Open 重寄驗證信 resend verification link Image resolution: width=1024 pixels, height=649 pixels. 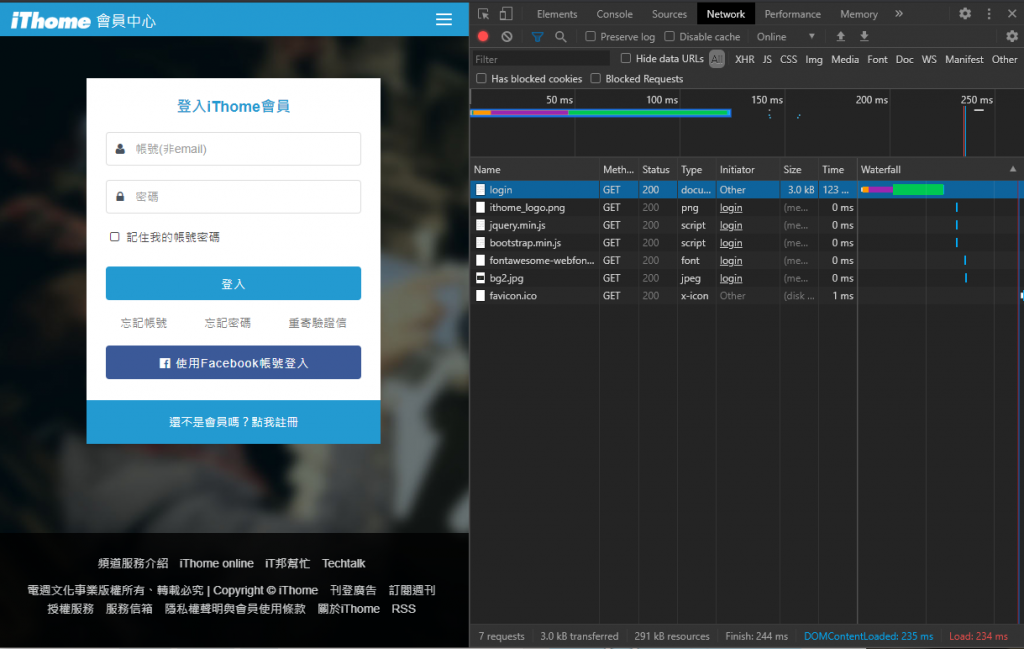coord(317,323)
